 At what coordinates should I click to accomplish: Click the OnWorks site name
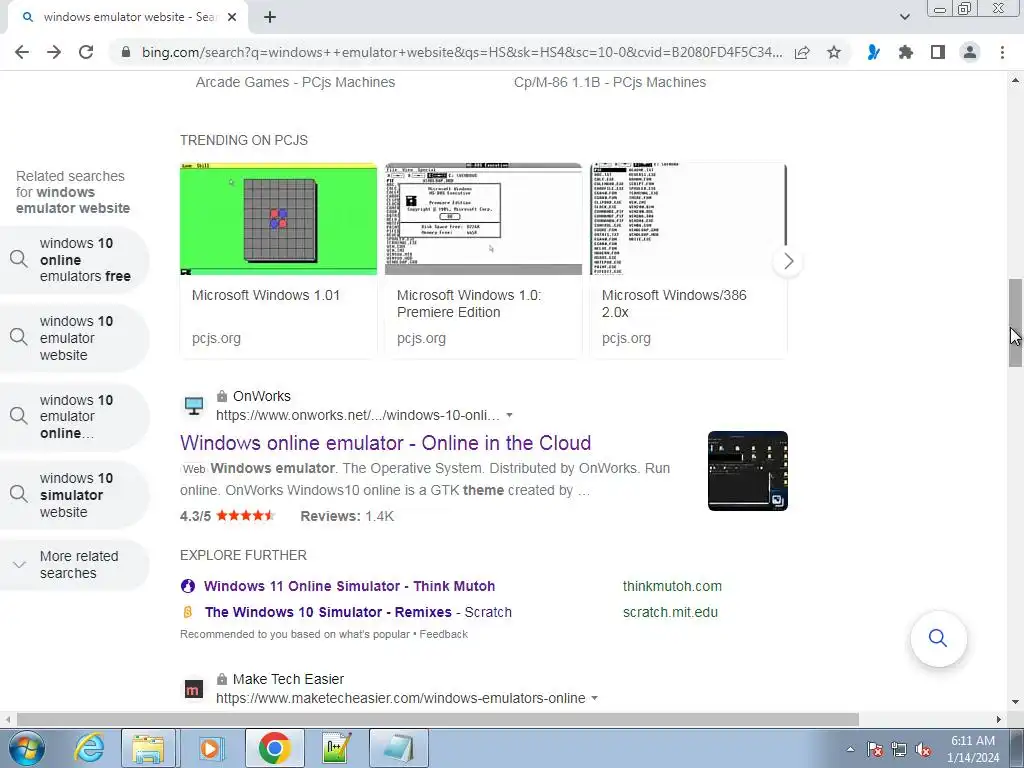coord(262,396)
